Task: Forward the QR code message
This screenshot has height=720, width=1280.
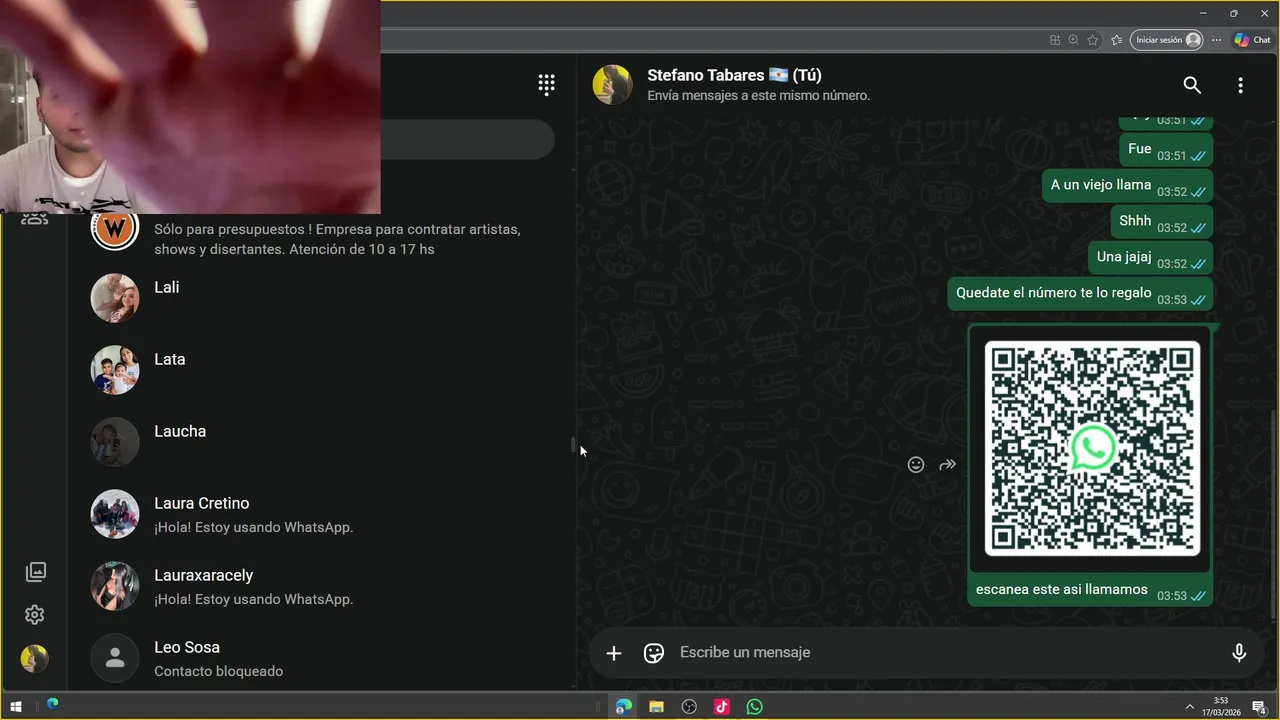Action: point(948,464)
